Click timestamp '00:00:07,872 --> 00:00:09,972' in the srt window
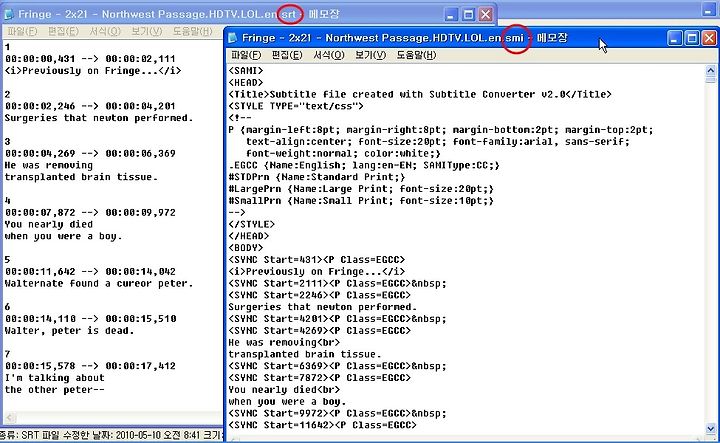 point(90,213)
